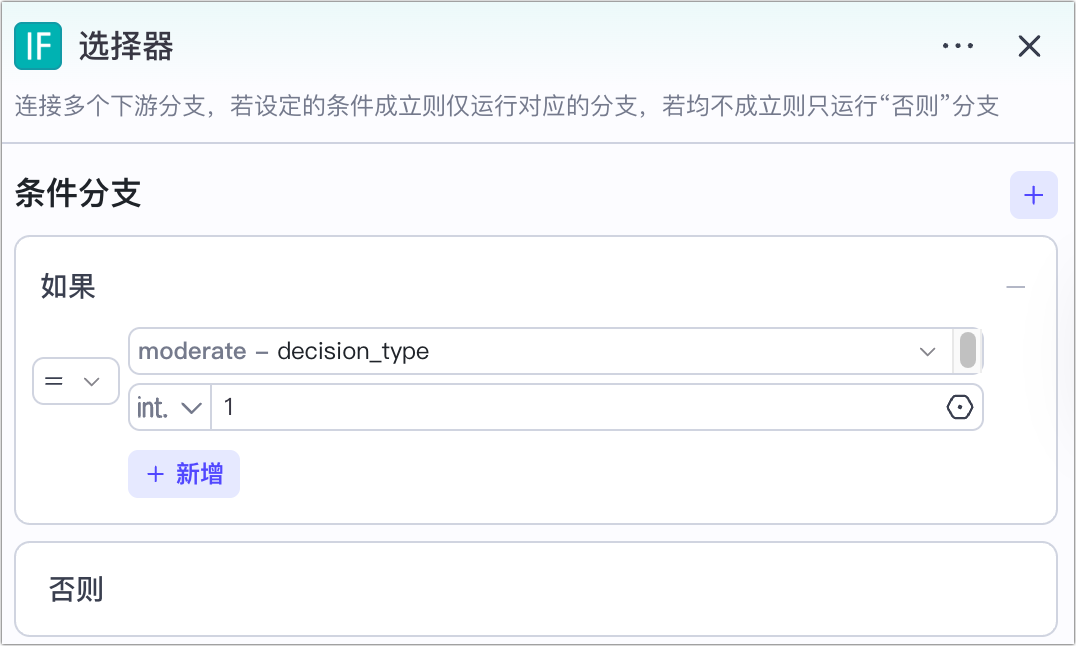This screenshot has height=646, width=1076.
Task: Click the value input field containing 1
Action: coord(575,408)
